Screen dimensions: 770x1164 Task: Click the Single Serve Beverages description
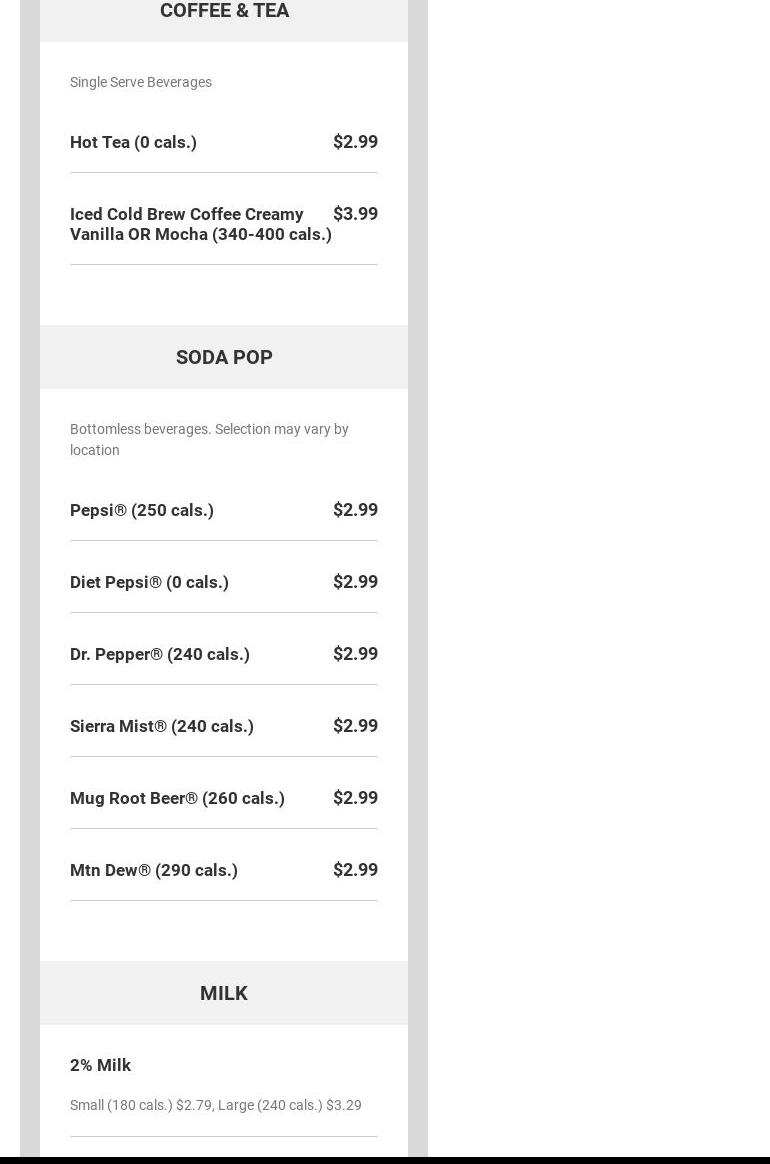141,82
